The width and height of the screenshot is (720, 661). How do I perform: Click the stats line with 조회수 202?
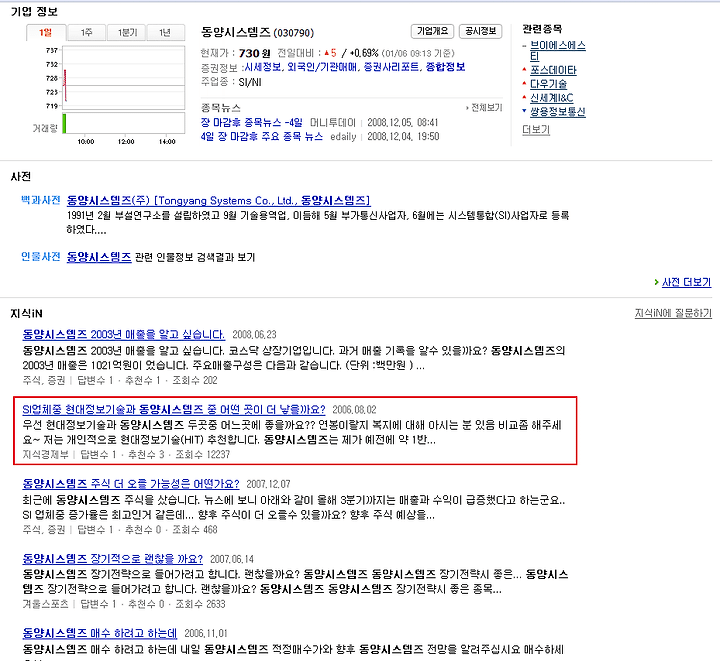120,380
